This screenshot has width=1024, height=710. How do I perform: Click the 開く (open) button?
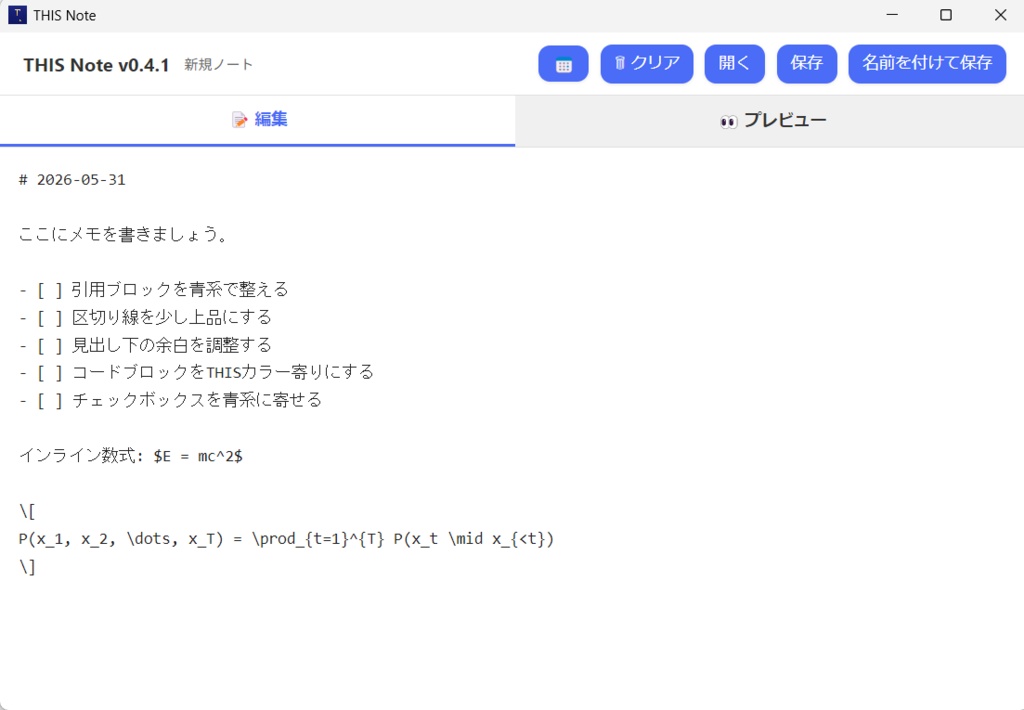coord(734,63)
